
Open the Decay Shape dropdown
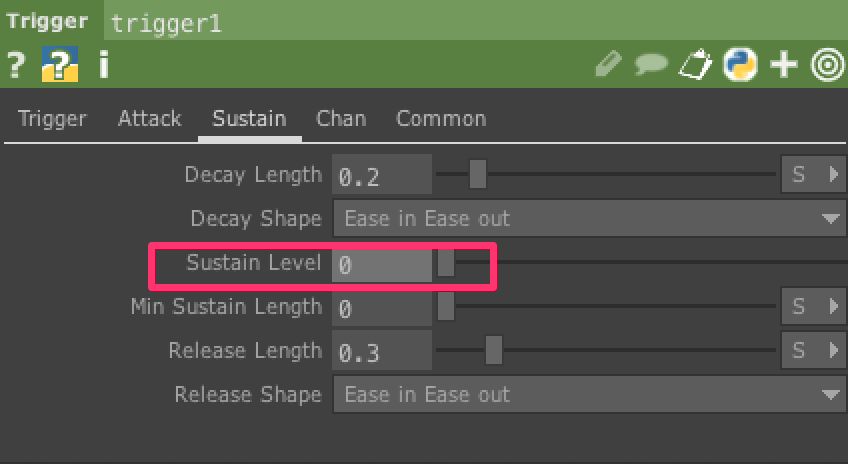click(590, 219)
